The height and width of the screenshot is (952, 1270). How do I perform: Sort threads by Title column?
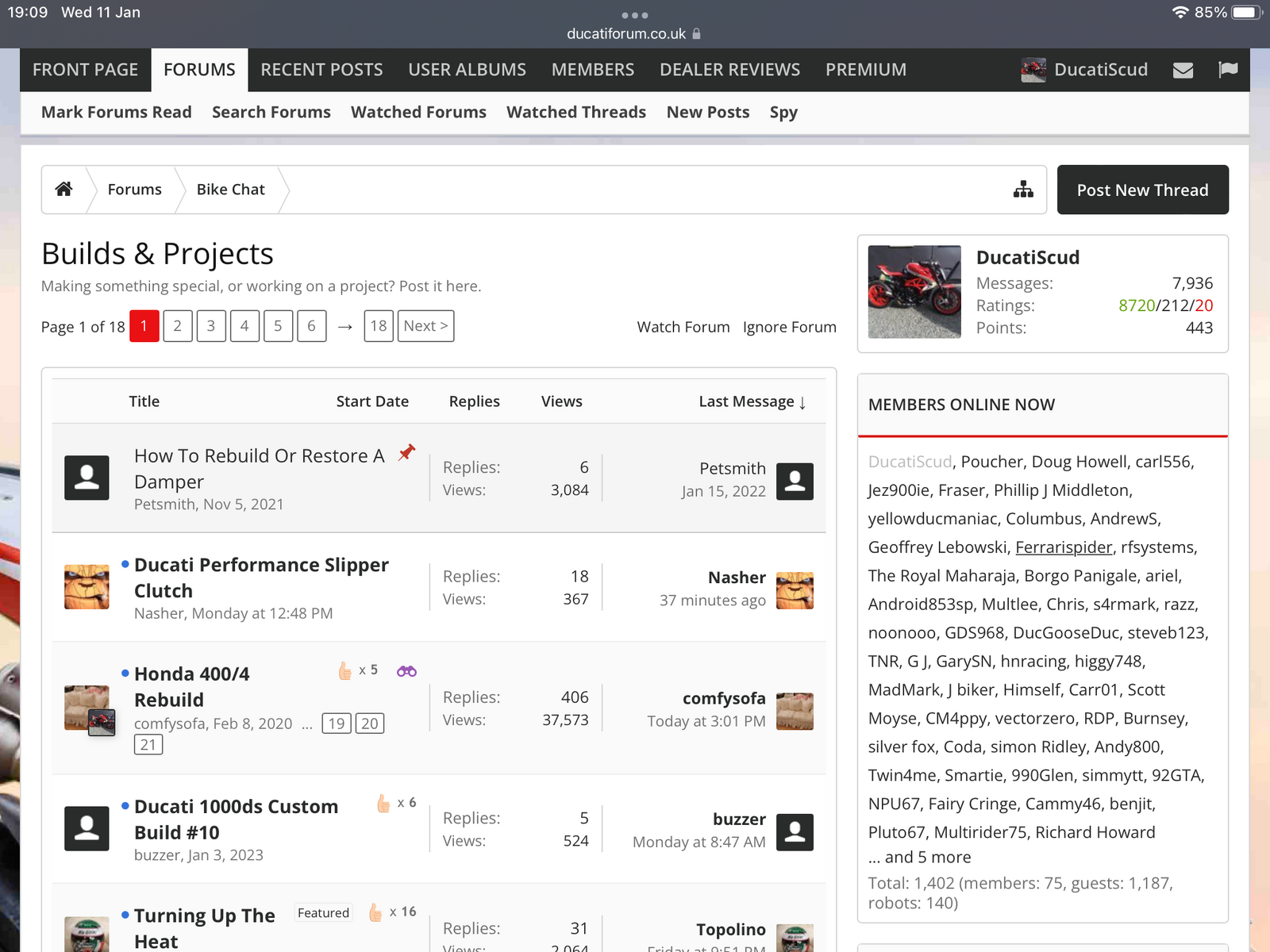tap(144, 401)
